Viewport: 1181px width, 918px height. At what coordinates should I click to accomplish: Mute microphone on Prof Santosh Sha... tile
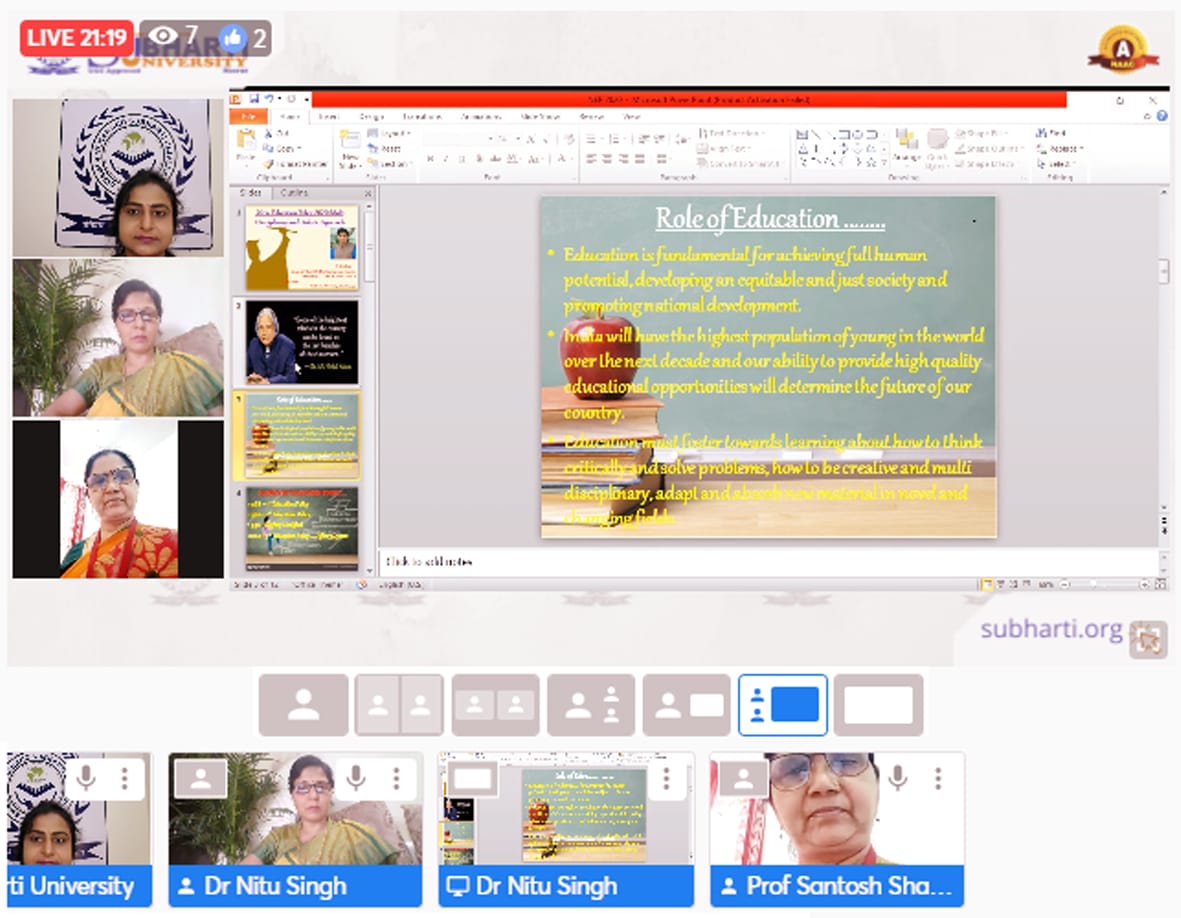[898, 778]
